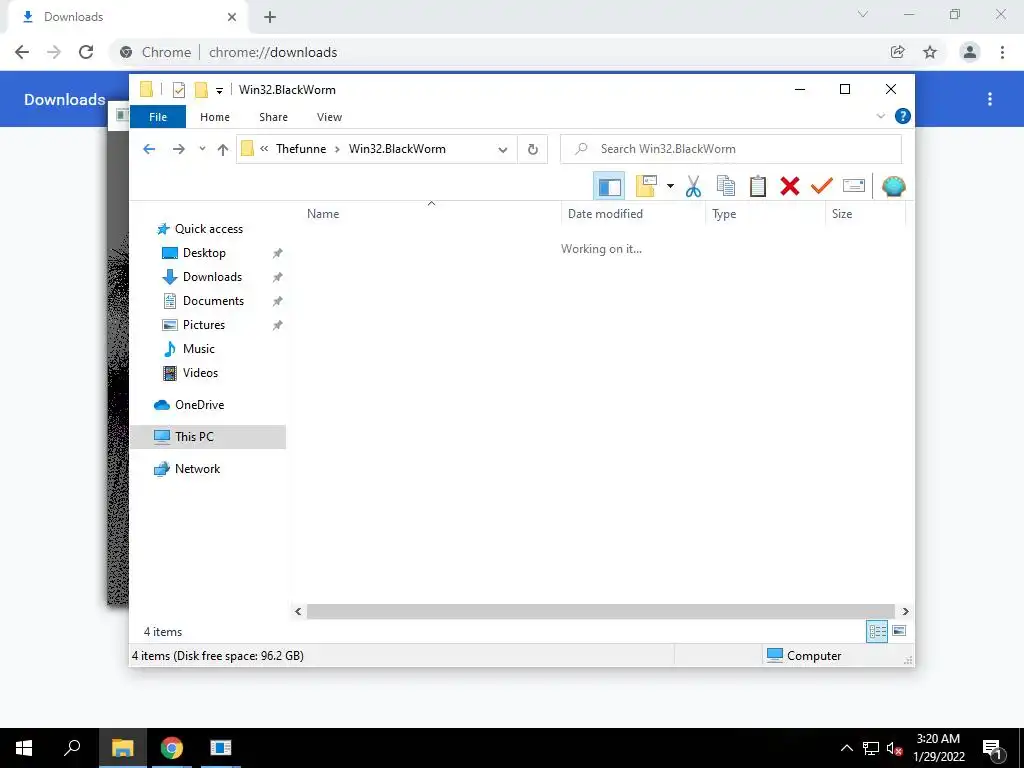Expand the hidden path chevrons before Thefunne
Viewport: 1024px width, 768px height.
[264, 149]
